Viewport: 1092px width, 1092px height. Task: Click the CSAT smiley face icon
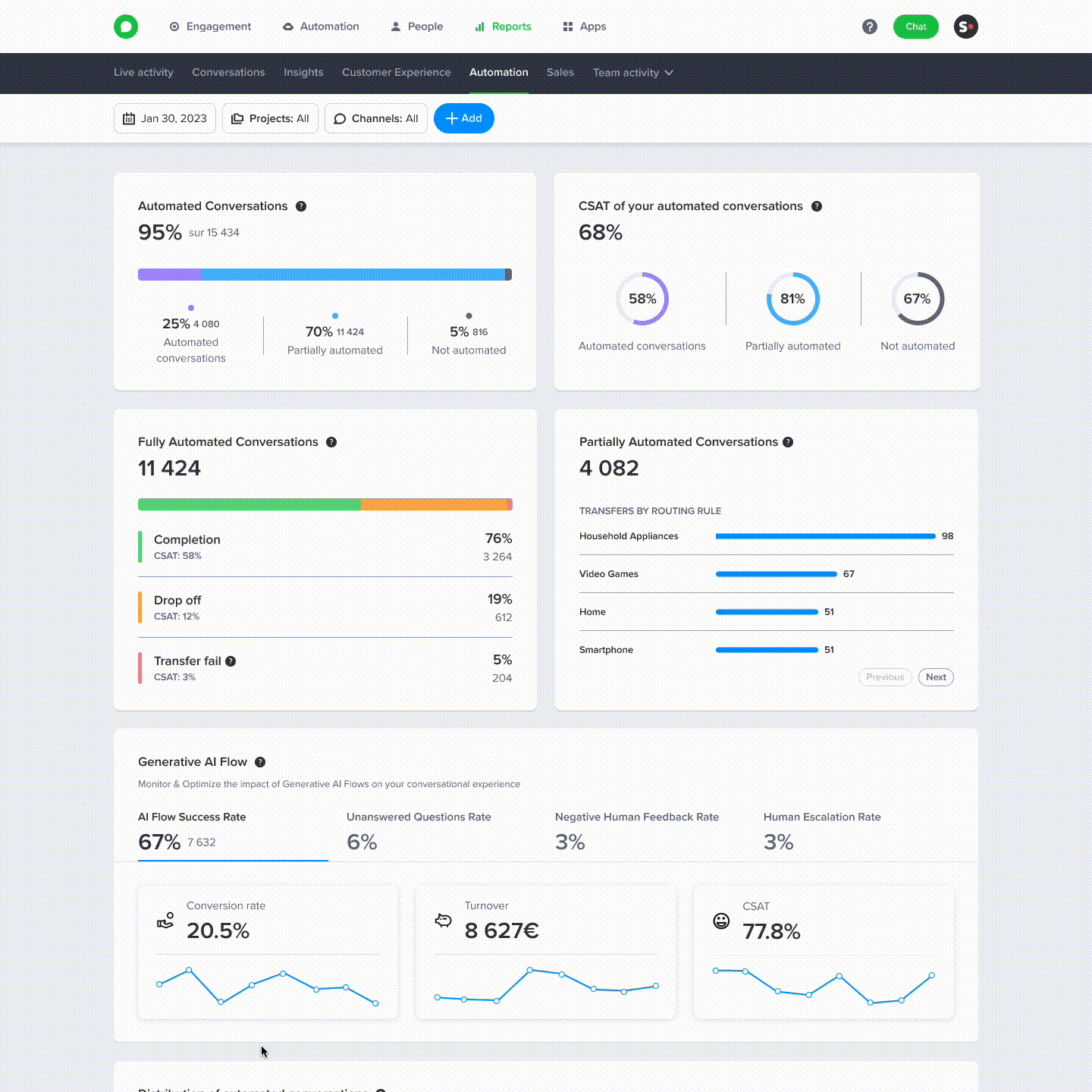[721, 921]
